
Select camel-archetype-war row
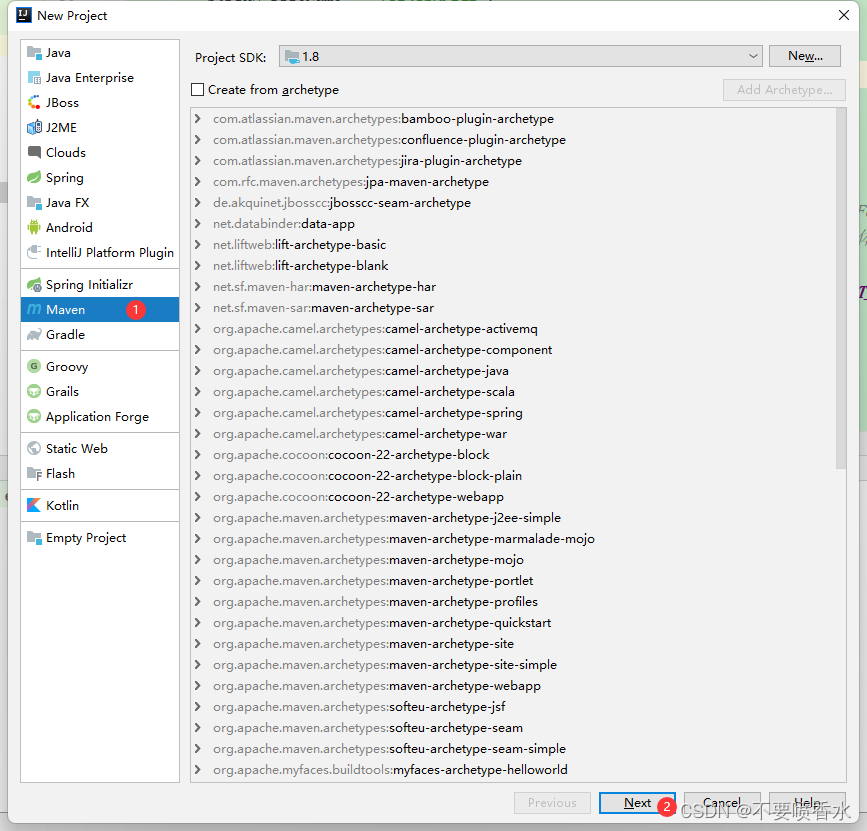(x=513, y=434)
